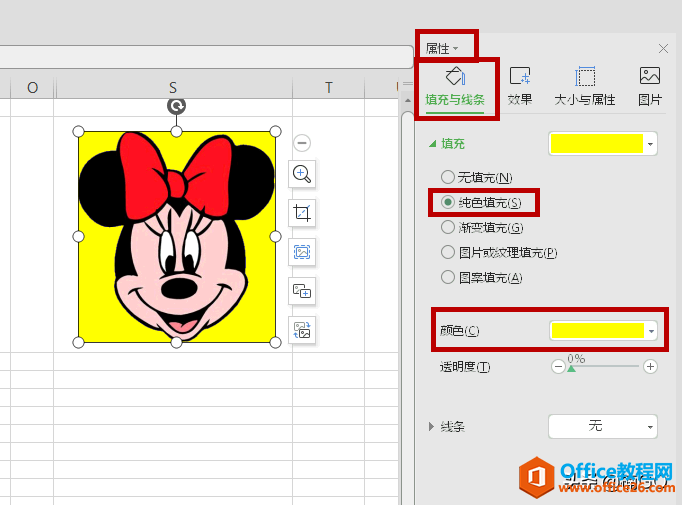Viewport: 682px width, 505px height.
Task: Open the 图片 (Picture) tab
Action: click(x=650, y=86)
